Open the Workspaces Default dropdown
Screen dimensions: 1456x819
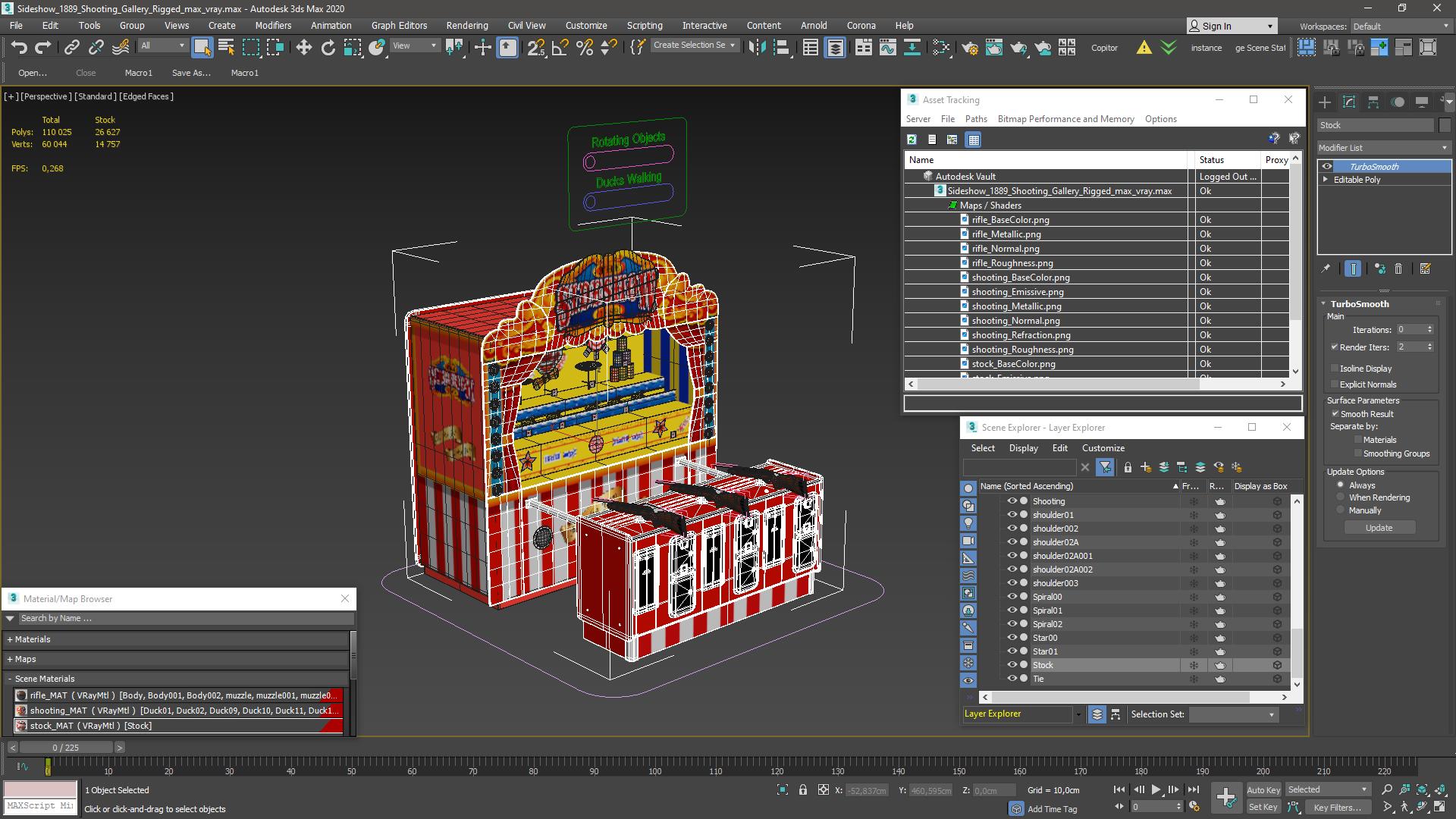(x=1401, y=27)
